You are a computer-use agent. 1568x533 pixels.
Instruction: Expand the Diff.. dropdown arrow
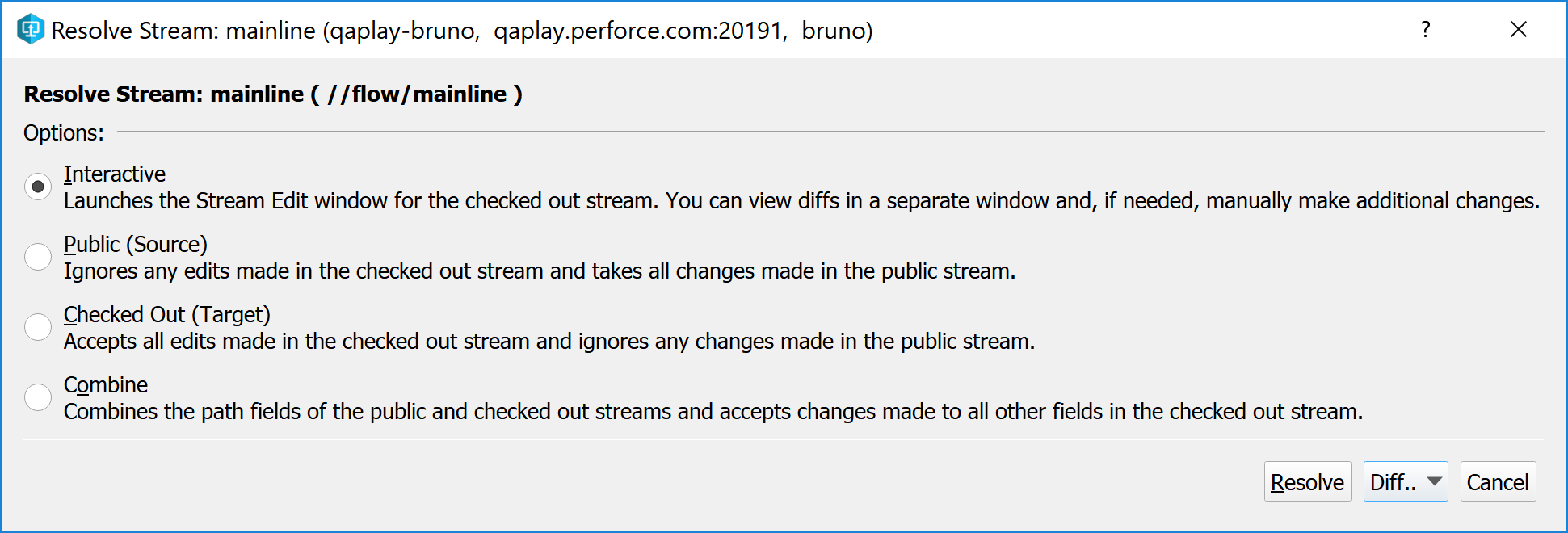pos(1435,481)
